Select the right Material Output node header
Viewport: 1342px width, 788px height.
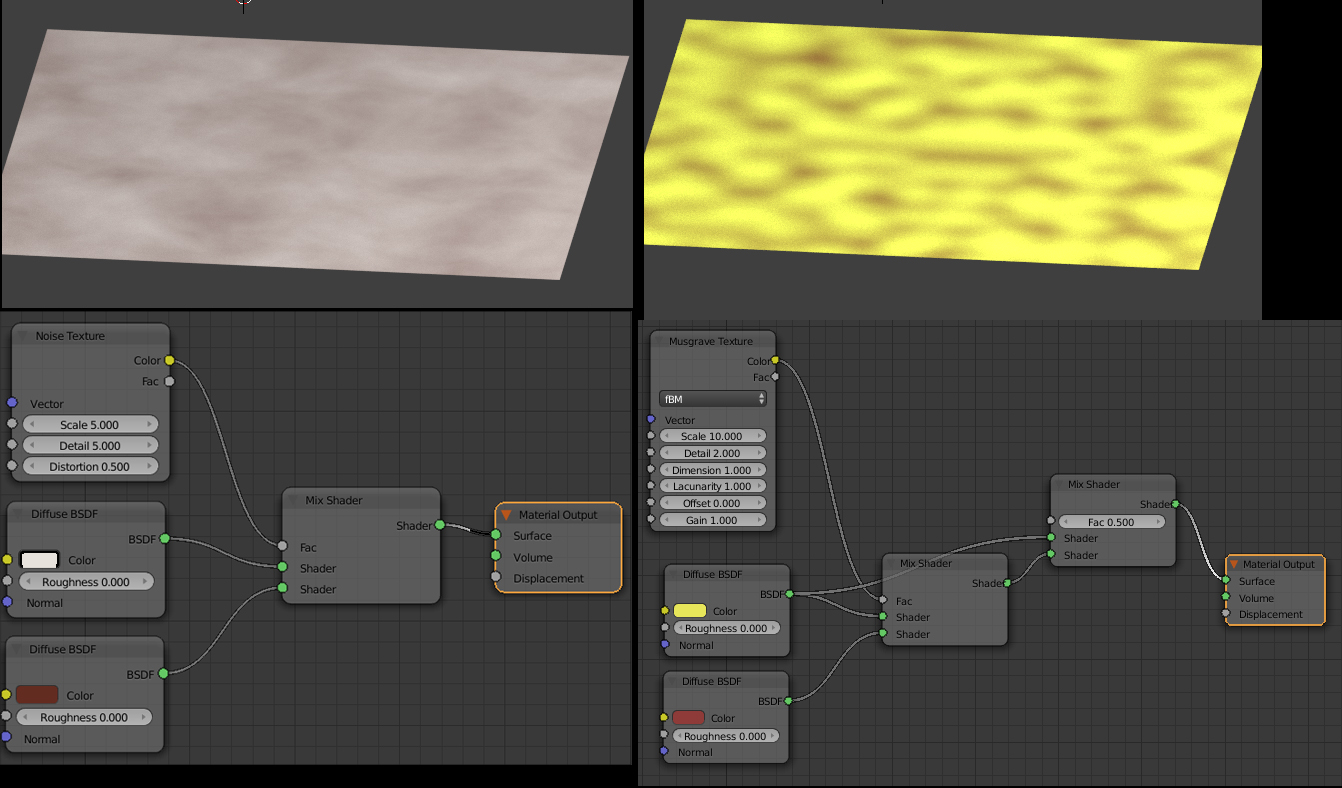click(x=1275, y=564)
